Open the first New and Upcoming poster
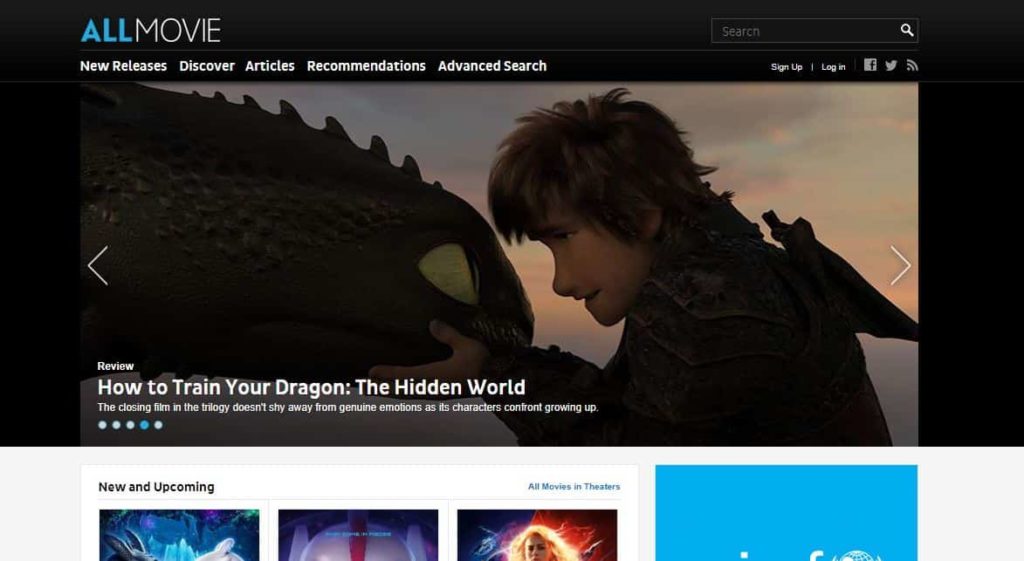This screenshot has width=1024, height=561. pyautogui.click(x=179, y=535)
